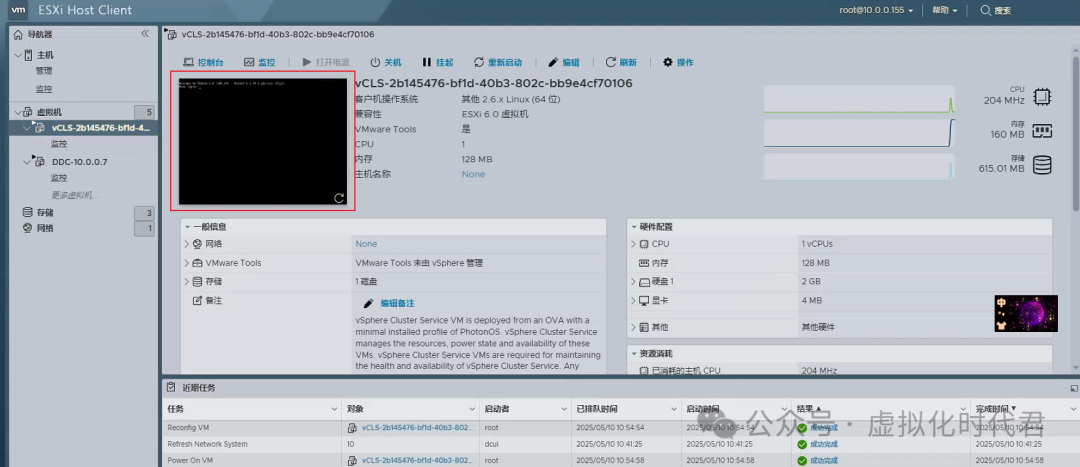Expand the 硬盘 1 hardware row
Image resolution: width=1080 pixels, height=467 pixels.
point(633,282)
